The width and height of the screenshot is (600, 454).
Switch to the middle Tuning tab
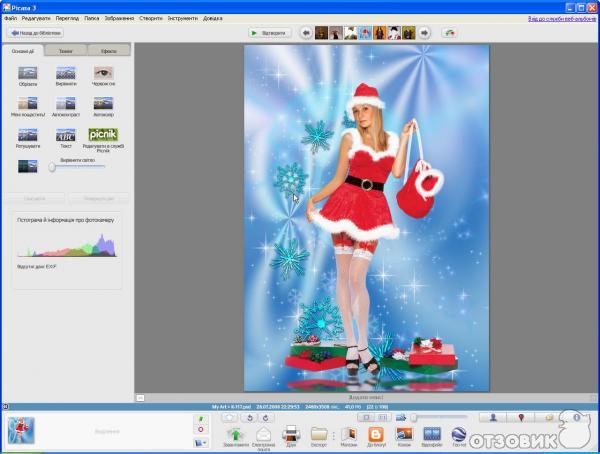66,49
